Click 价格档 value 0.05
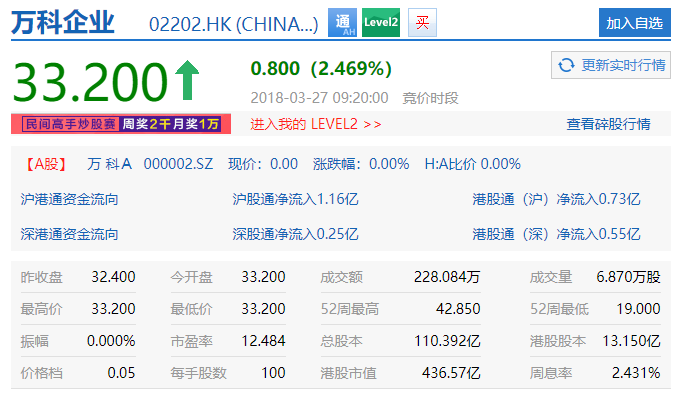This screenshot has height=397, width=677. 121,373
